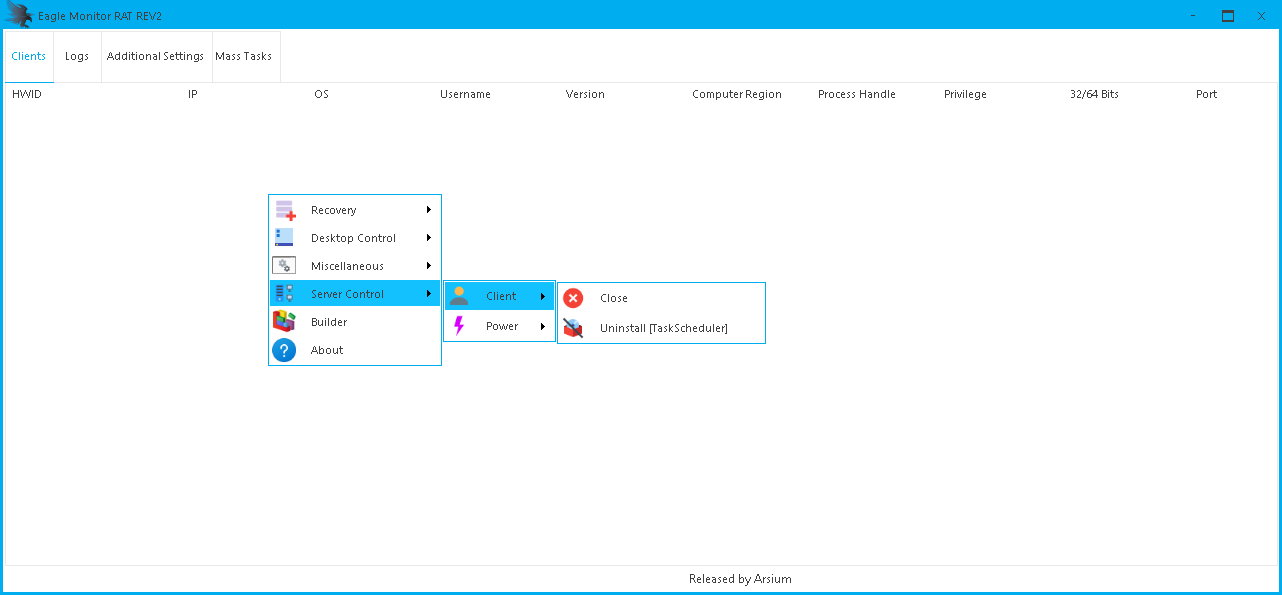Click the lightning bolt Power icon
The height and width of the screenshot is (595, 1282).
459,326
